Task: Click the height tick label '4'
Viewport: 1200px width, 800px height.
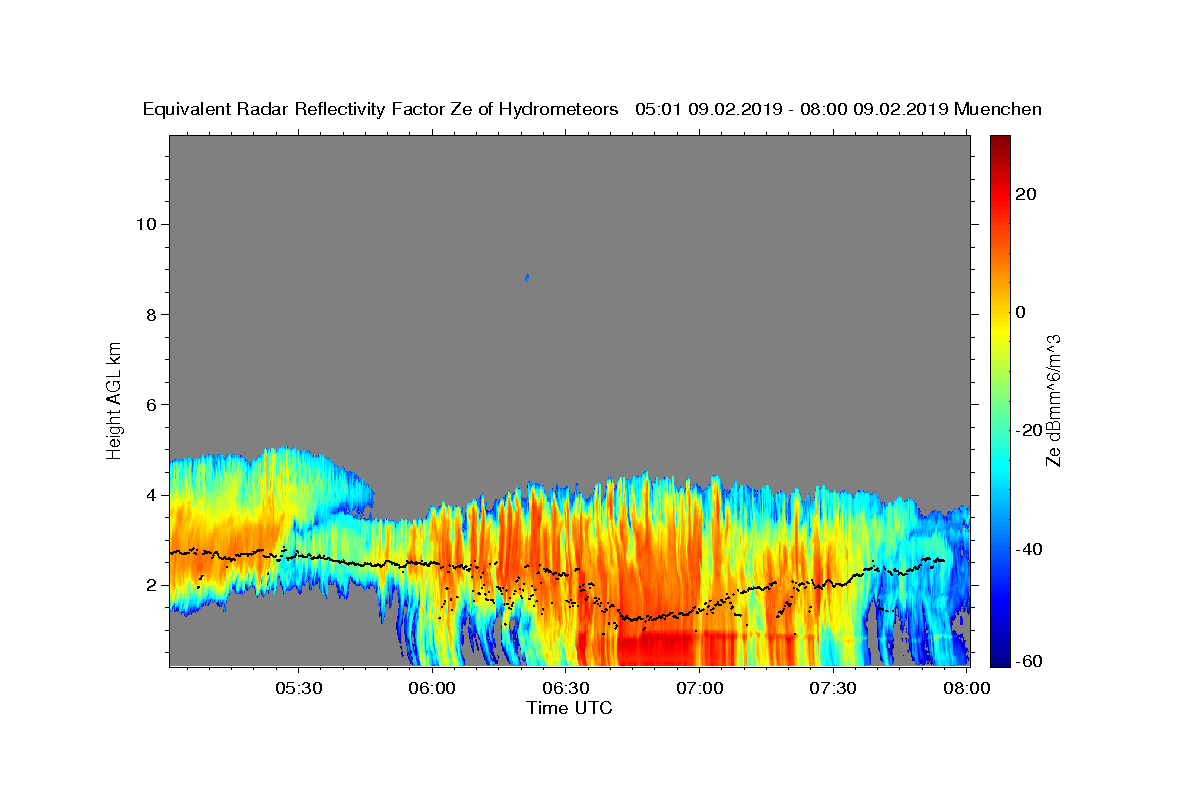Action: click(x=150, y=494)
